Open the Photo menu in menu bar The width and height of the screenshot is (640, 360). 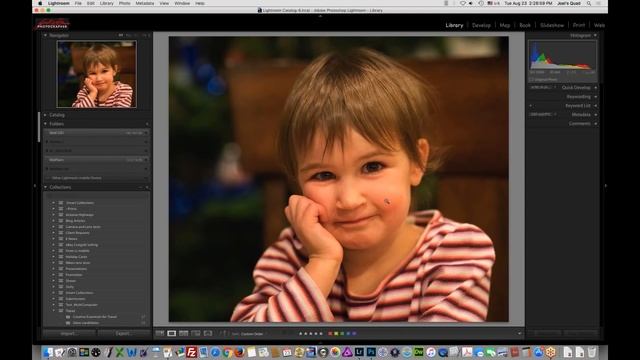tap(124, 3)
